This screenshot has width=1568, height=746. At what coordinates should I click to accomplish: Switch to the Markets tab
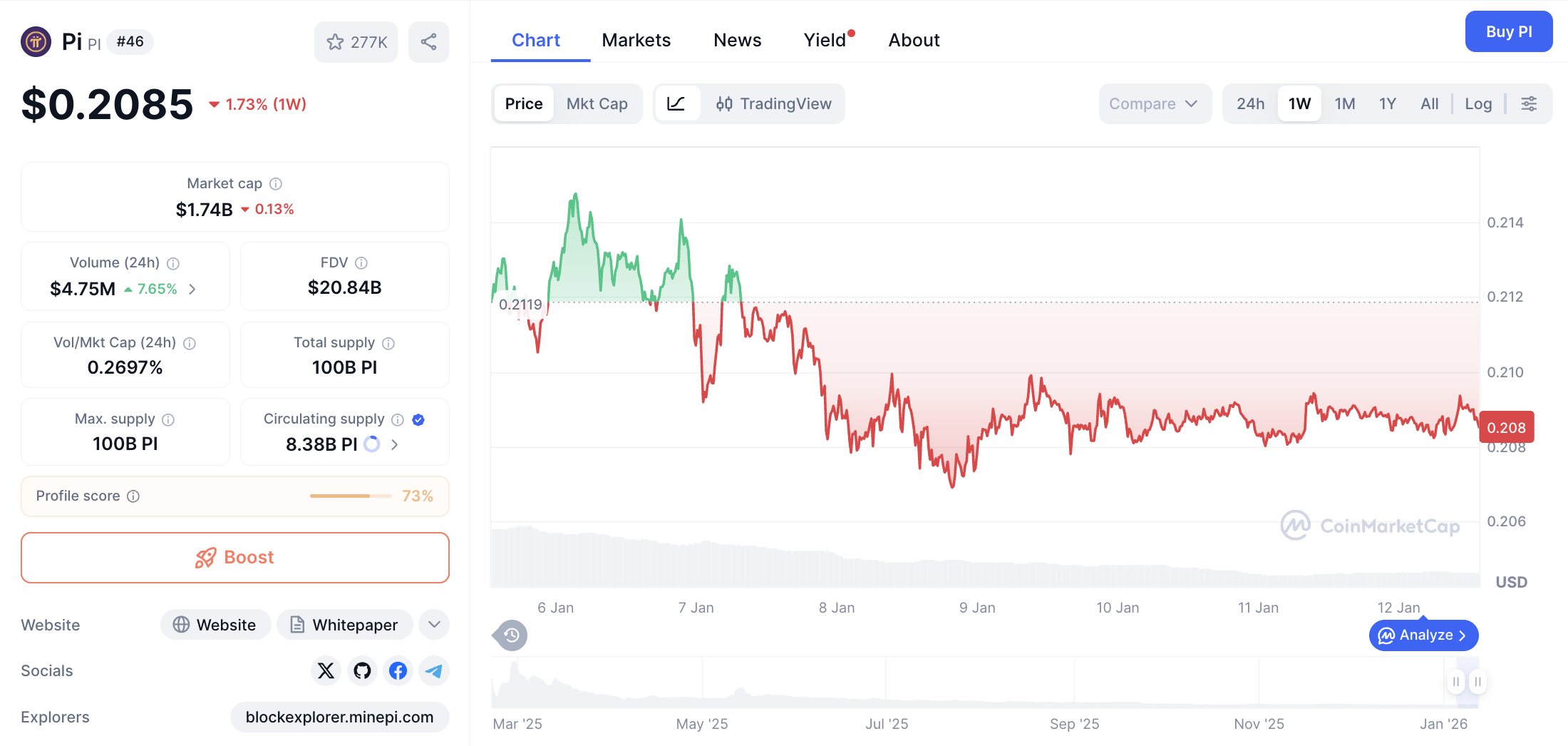pos(636,40)
